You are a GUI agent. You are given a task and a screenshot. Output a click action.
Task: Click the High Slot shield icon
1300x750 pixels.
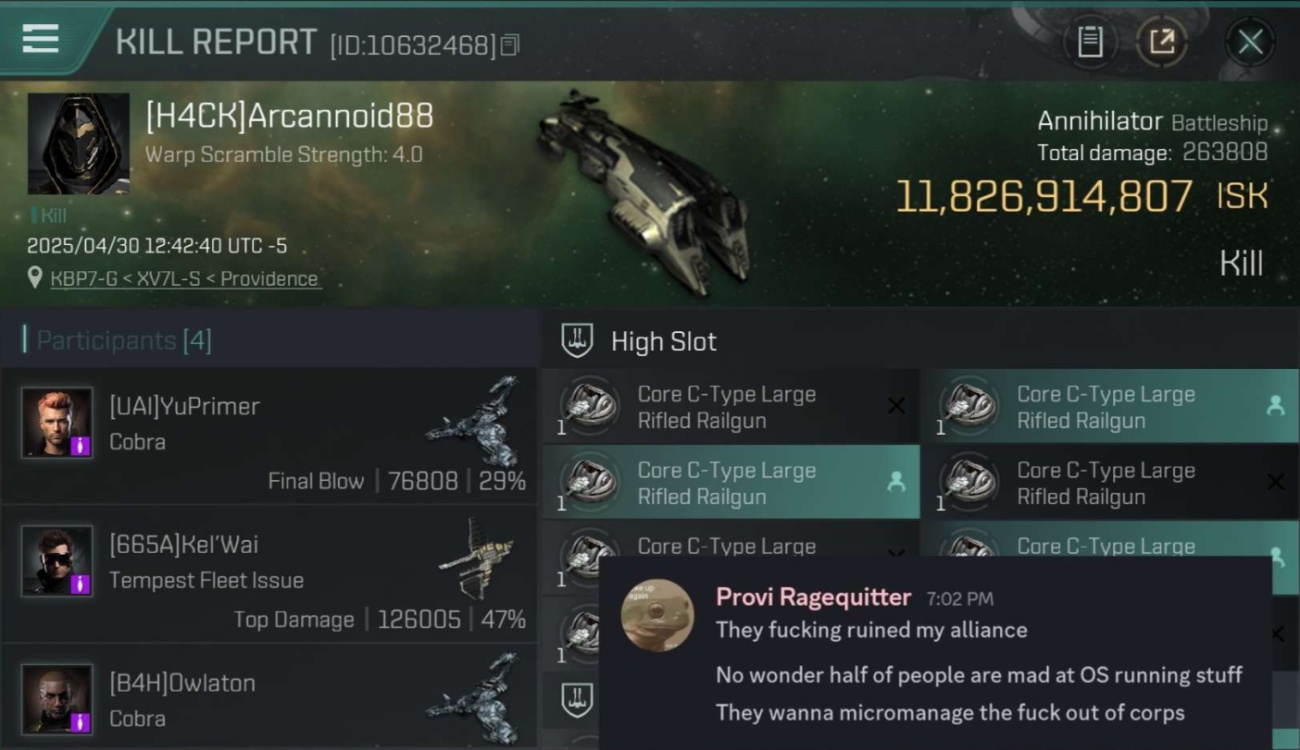(577, 340)
